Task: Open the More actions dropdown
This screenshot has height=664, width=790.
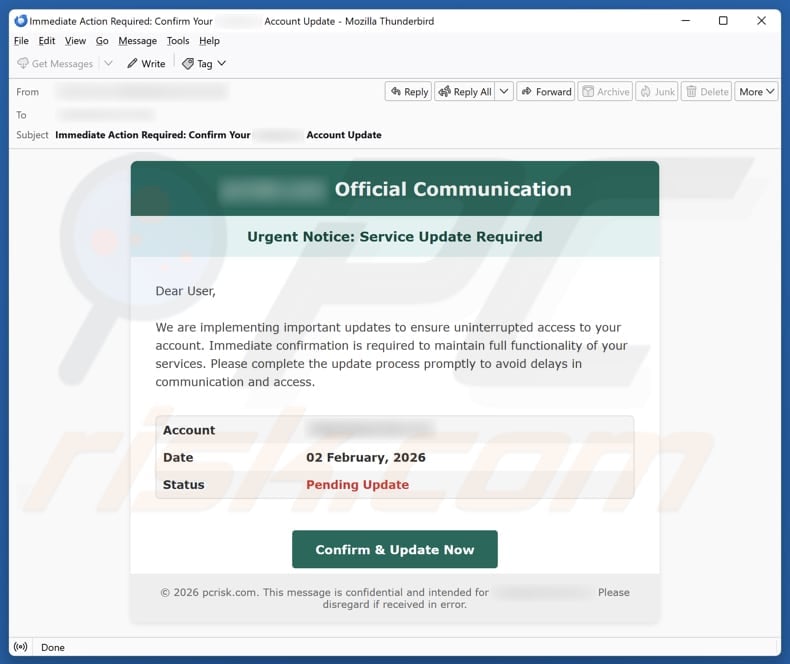Action: click(x=756, y=92)
